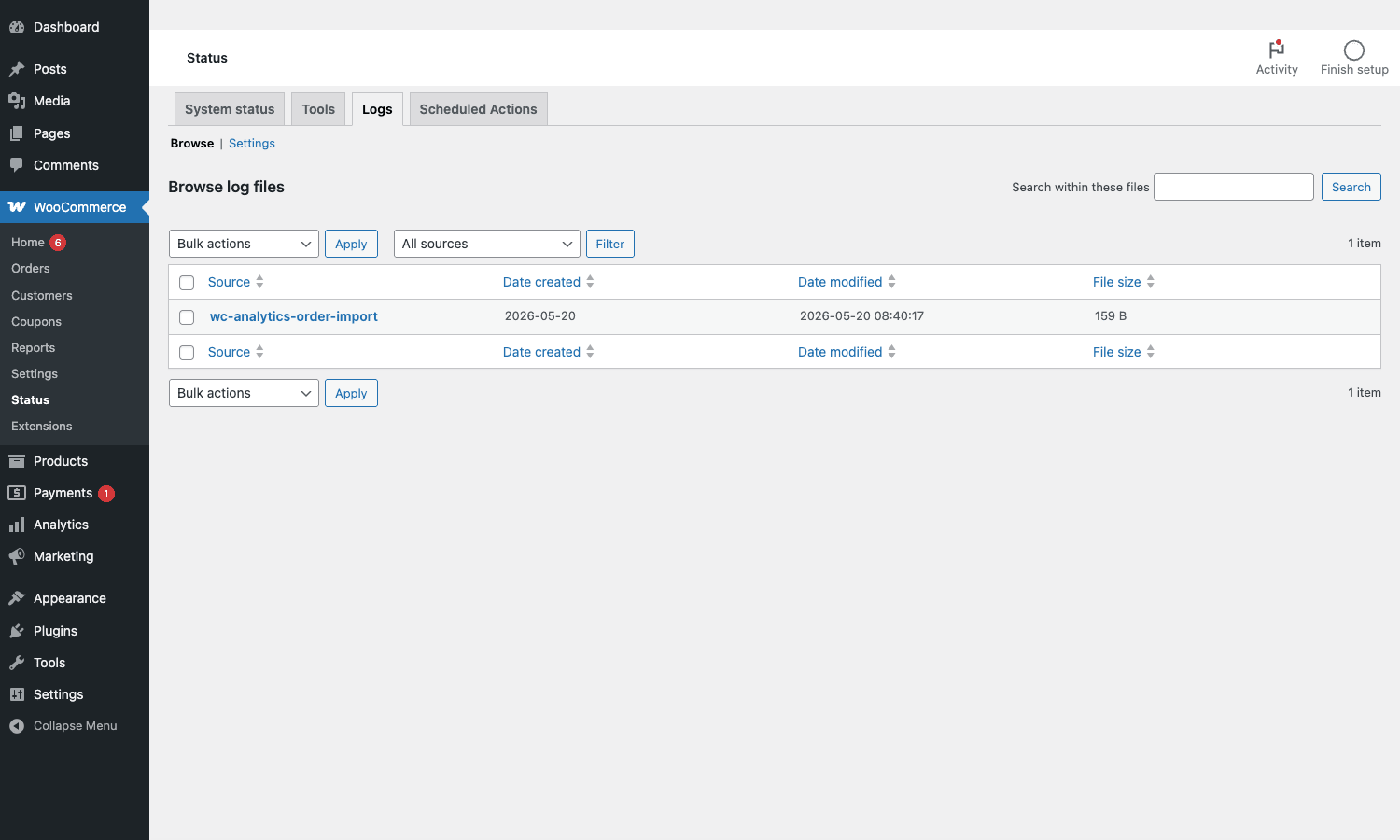This screenshot has width=1400, height=840.
Task: Click the Media library icon
Action: (x=17, y=101)
